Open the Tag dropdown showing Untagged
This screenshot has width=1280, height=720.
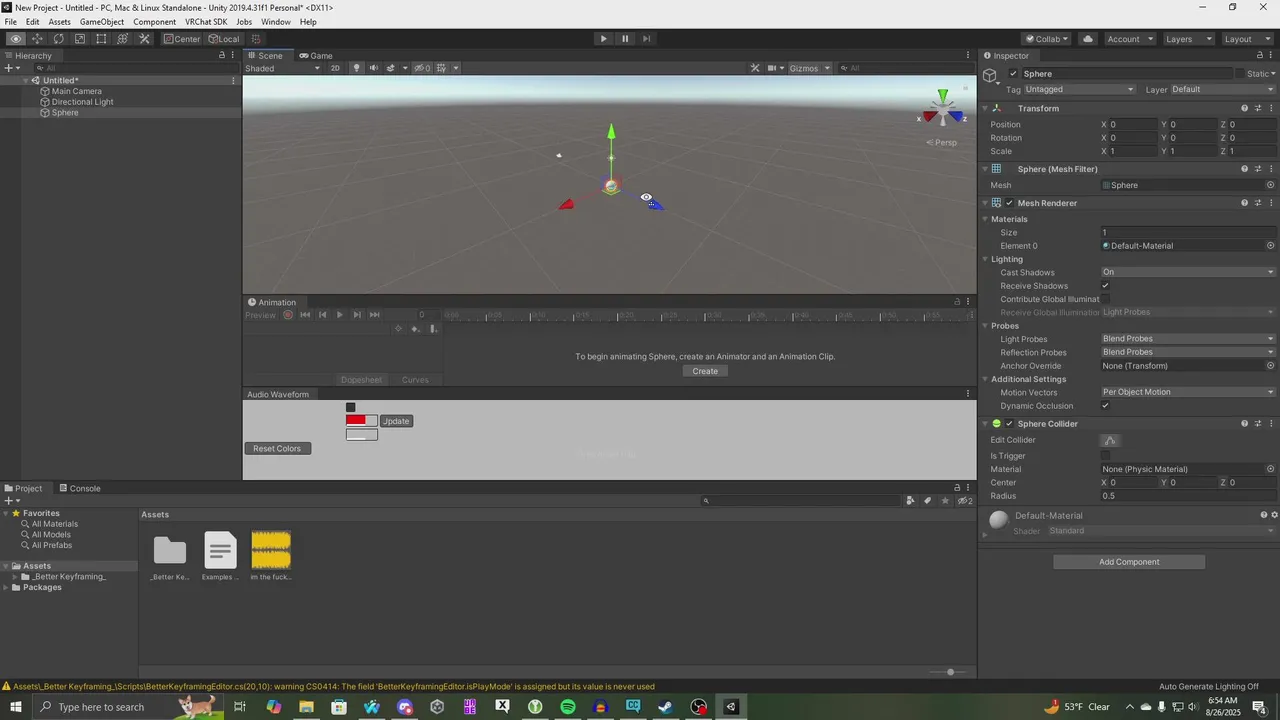coord(1080,89)
